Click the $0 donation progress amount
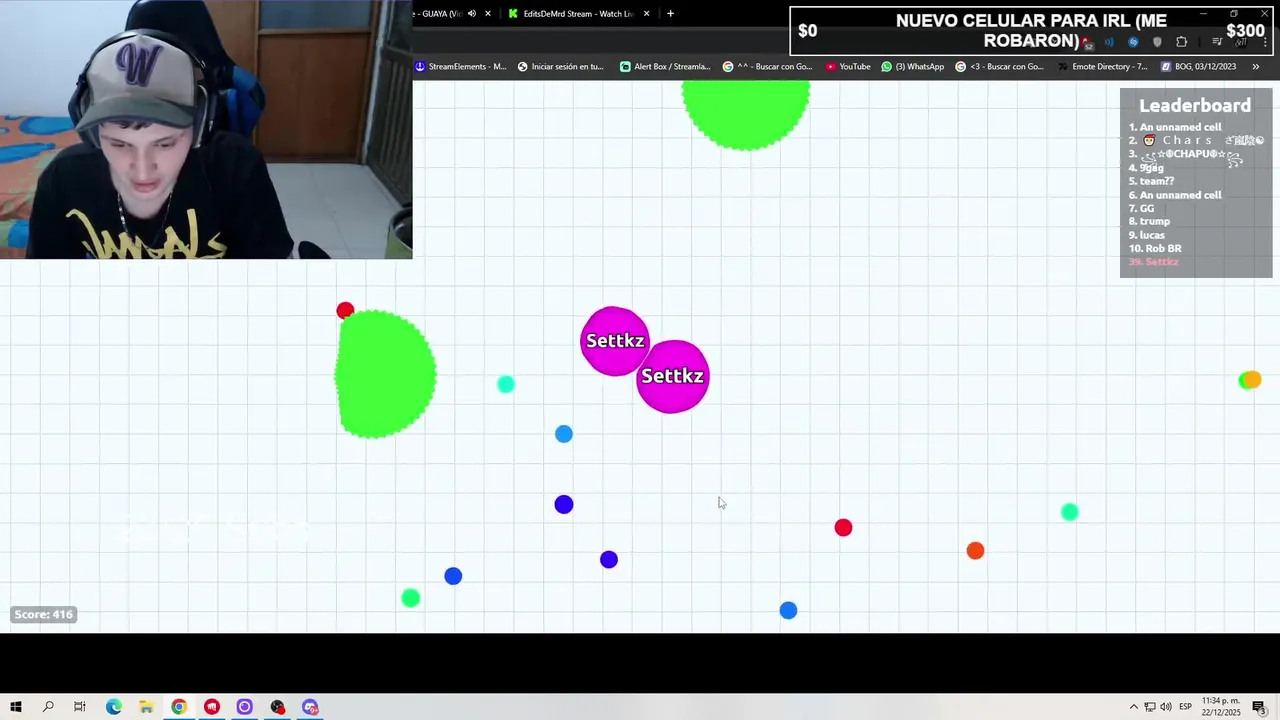Screen dimensions: 1280x720 click(807, 31)
